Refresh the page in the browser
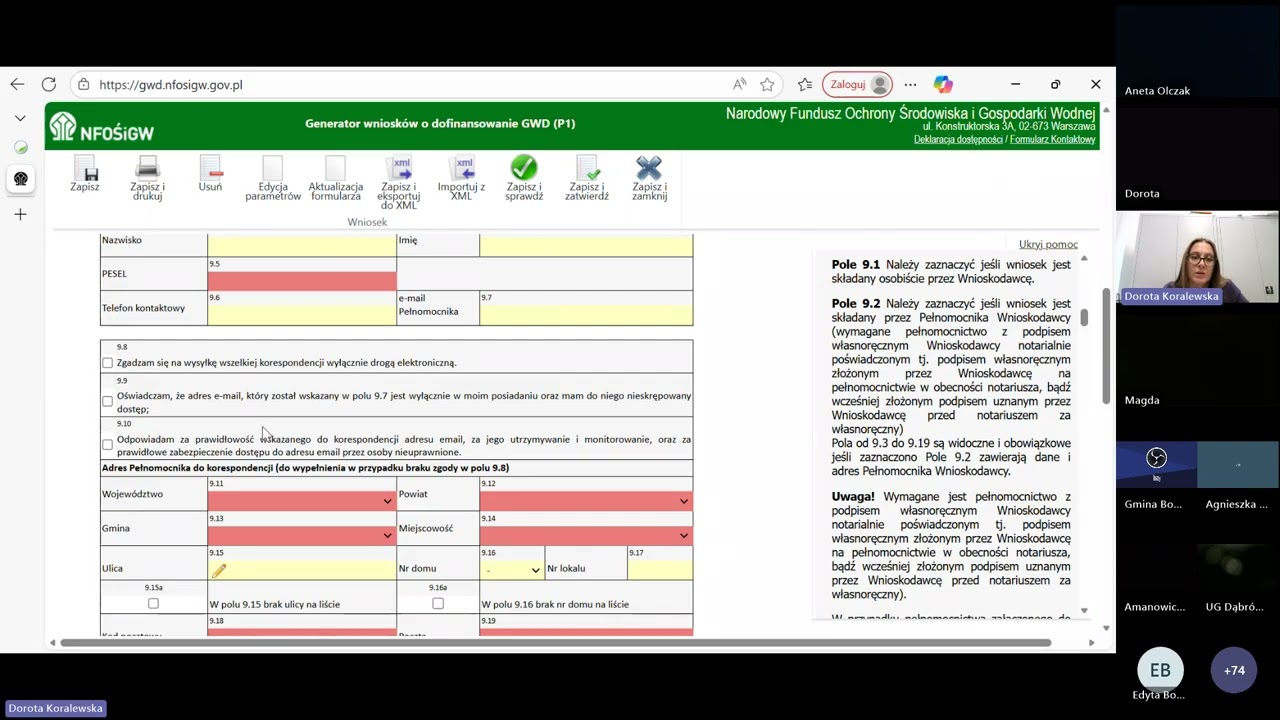The image size is (1280, 720). [x=48, y=85]
